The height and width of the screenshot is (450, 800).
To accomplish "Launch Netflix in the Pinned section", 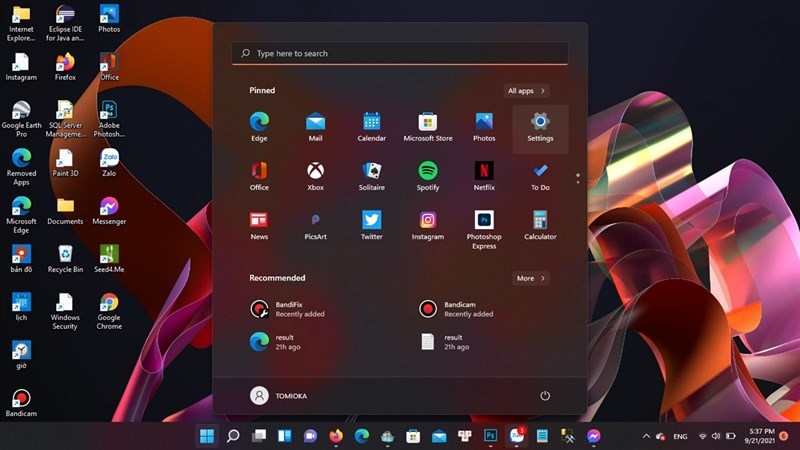I will coord(484,176).
